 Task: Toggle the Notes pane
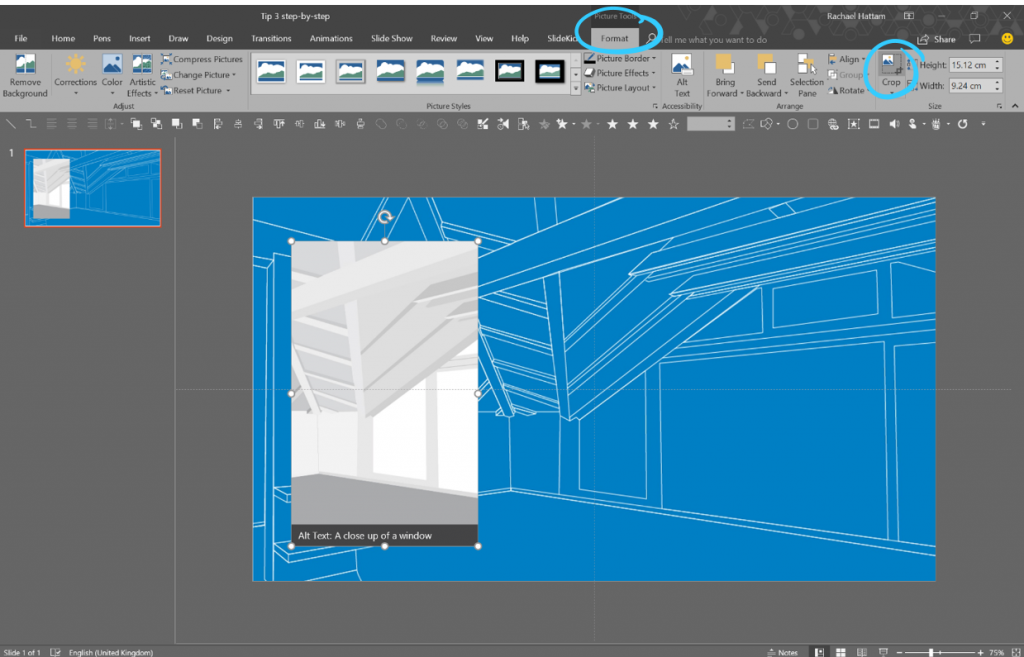784,652
